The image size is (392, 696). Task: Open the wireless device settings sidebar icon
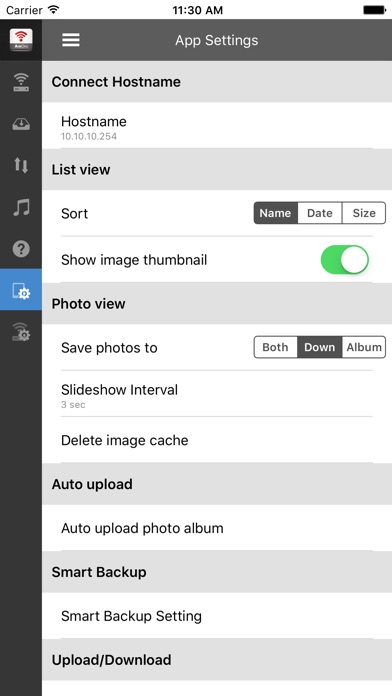pyautogui.click(x=21, y=332)
